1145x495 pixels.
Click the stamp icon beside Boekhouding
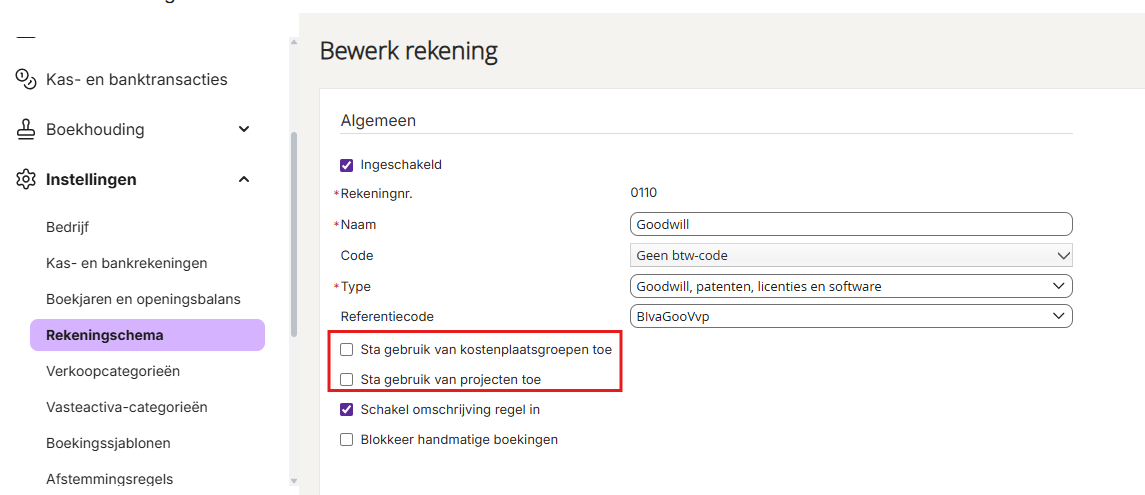coord(26,129)
